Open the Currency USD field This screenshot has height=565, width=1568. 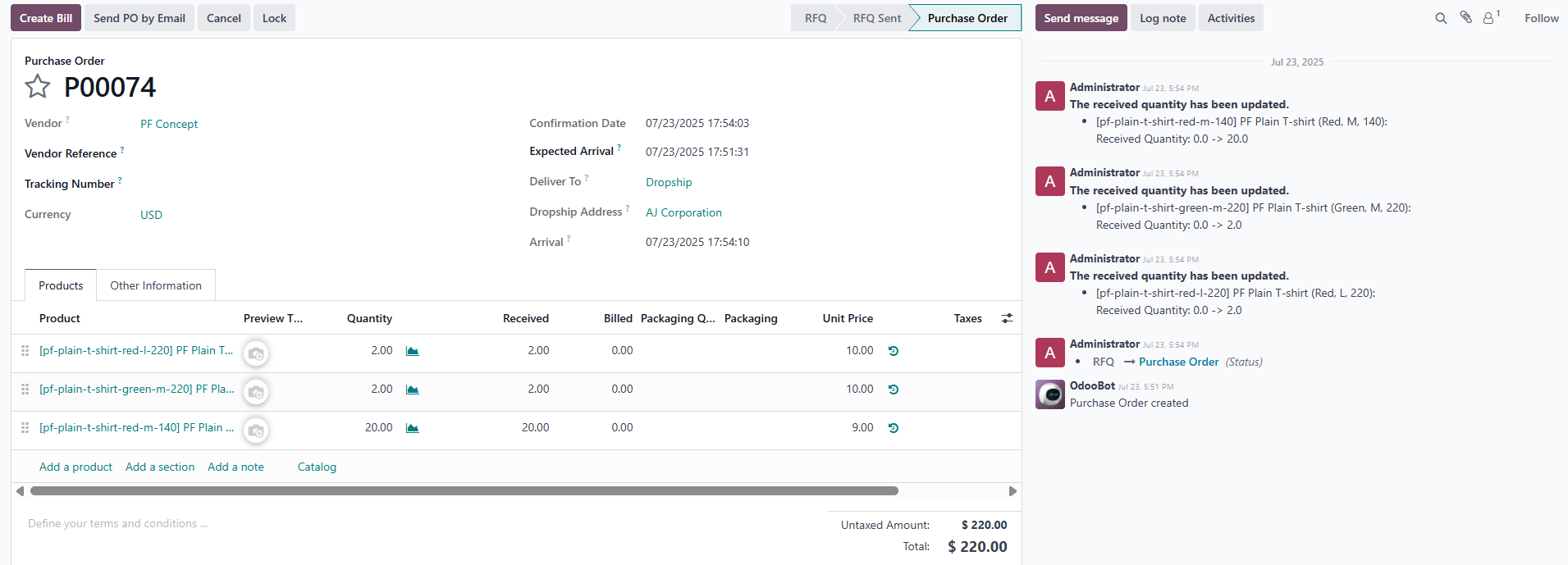[x=151, y=215]
